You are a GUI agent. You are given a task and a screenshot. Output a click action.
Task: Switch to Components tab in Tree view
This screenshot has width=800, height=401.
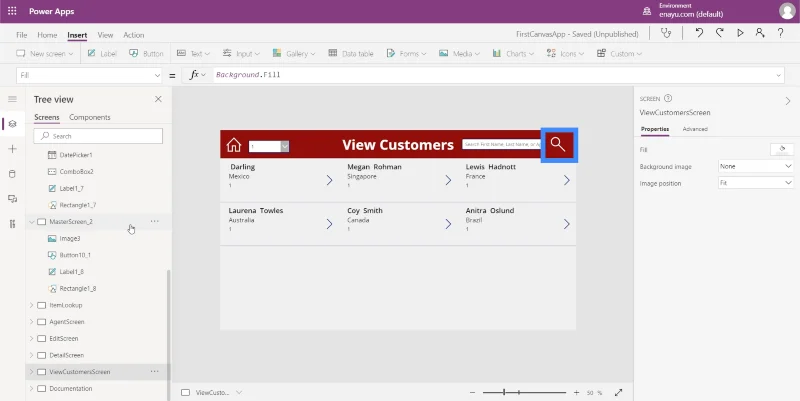(90, 117)
